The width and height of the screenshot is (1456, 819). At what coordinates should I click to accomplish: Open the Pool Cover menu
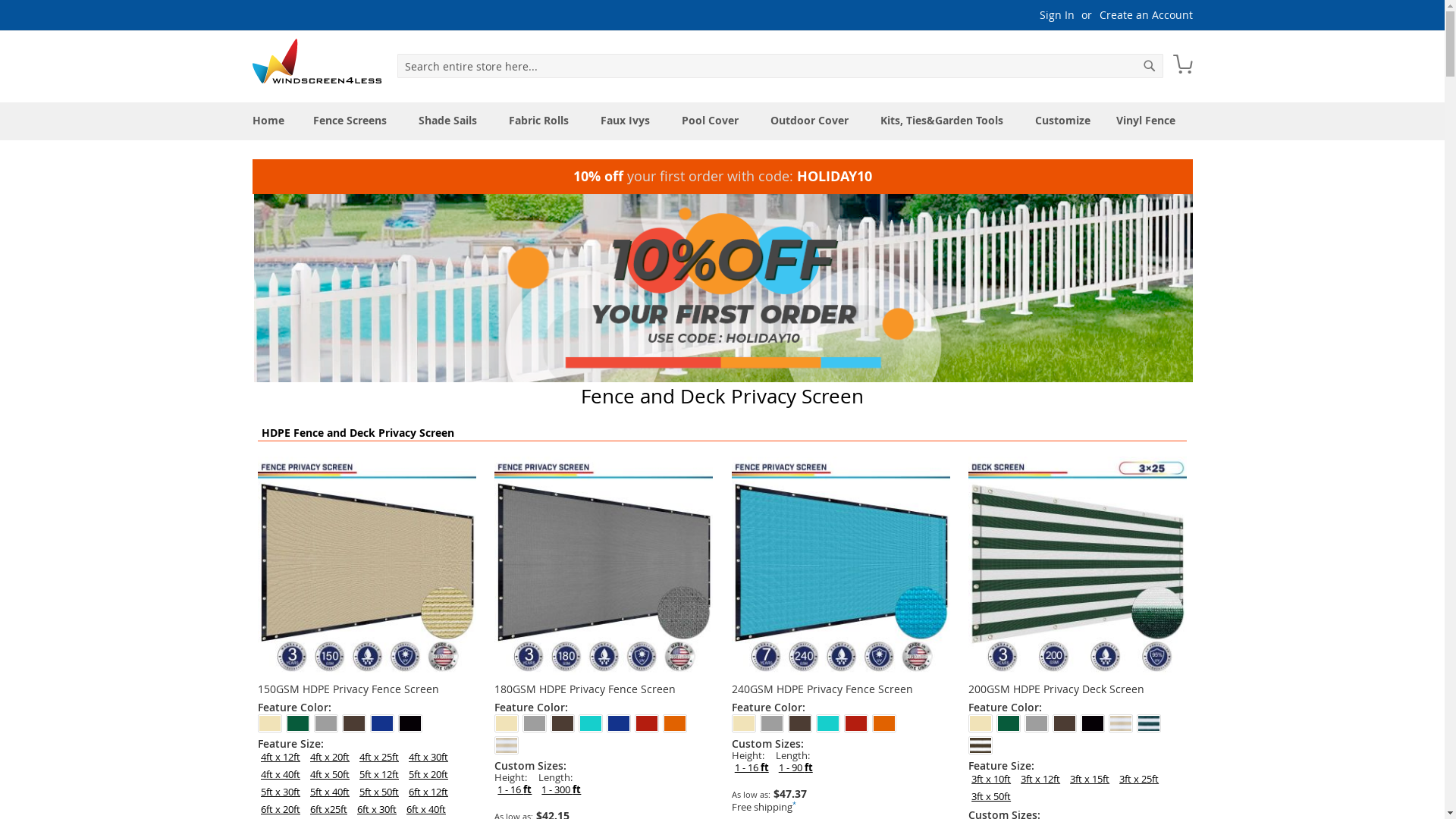[710, 121]
